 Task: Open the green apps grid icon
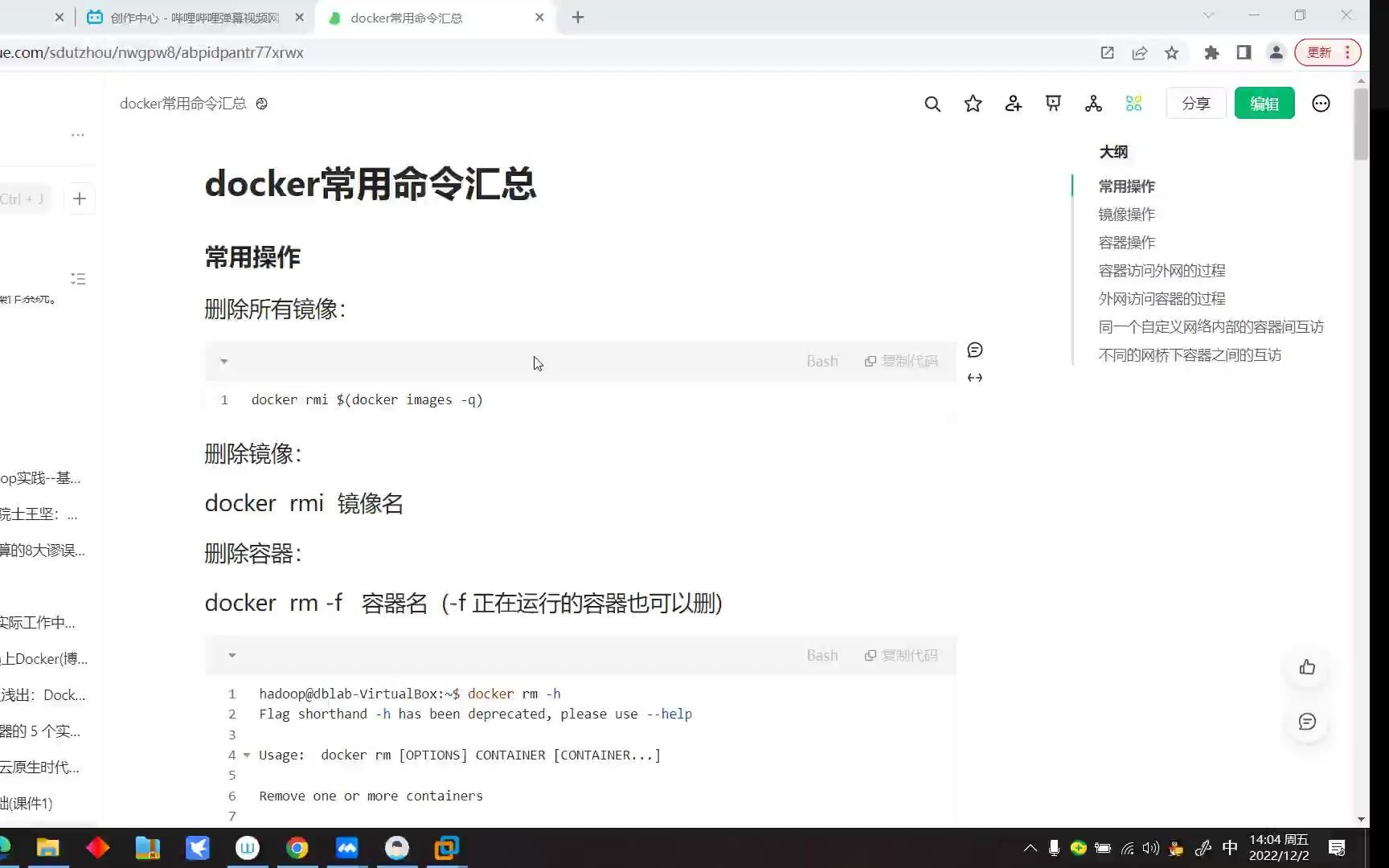click(x=1133, y=104)
